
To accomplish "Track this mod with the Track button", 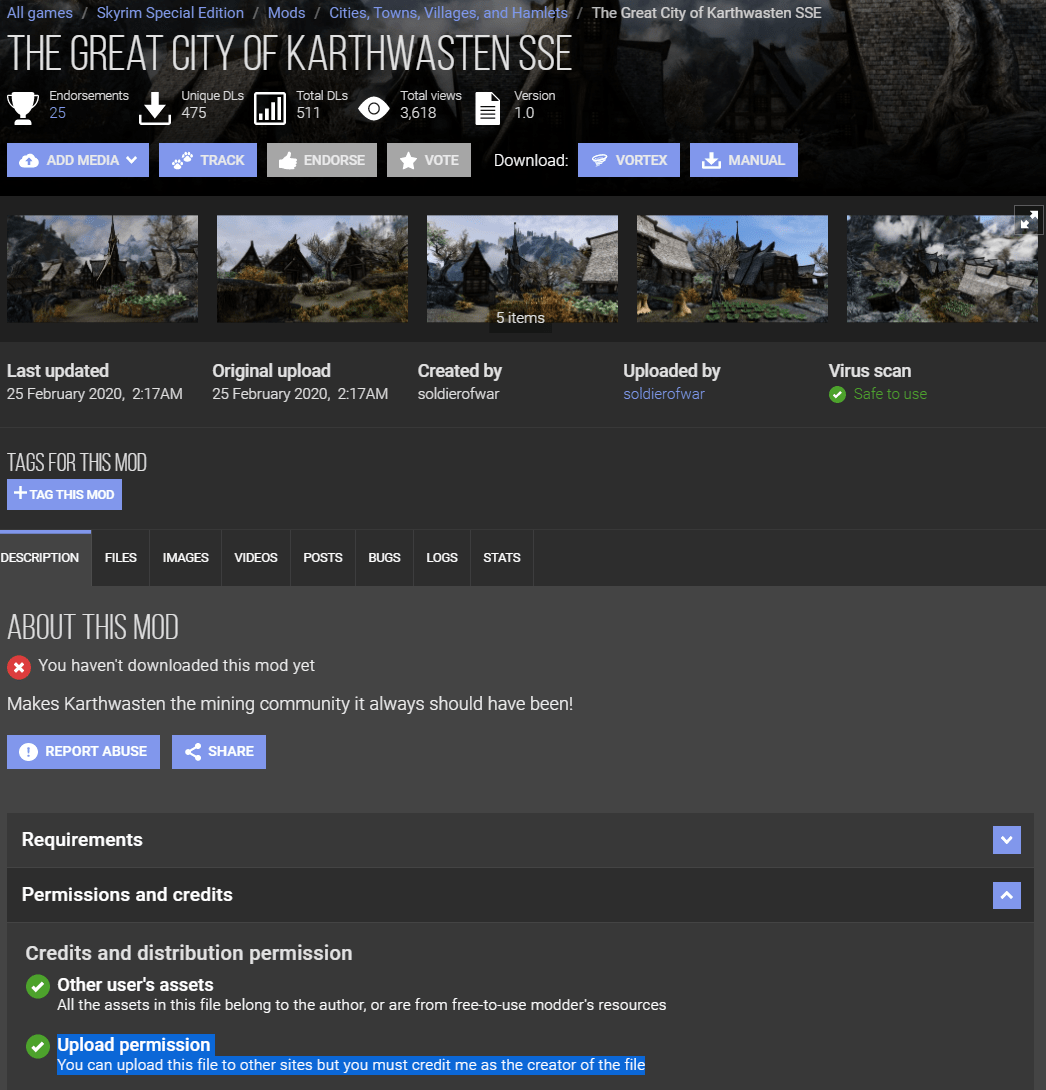I will [208, 160].
